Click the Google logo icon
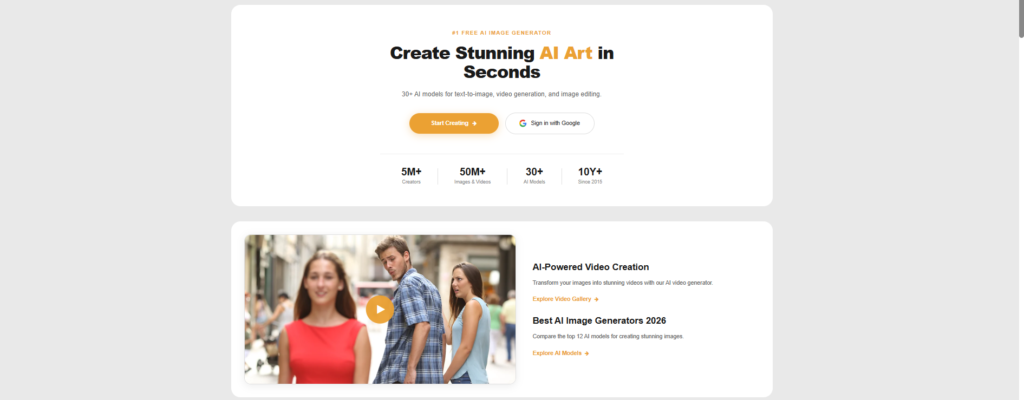This screenshot has height=400, width=1024. tap(522, 123)
